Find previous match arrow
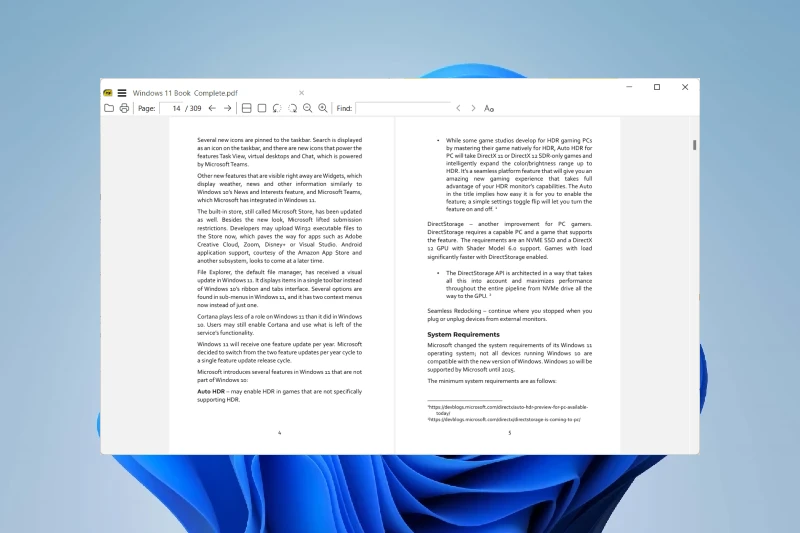Screen dimensions: 800x533 coord(458,108)
